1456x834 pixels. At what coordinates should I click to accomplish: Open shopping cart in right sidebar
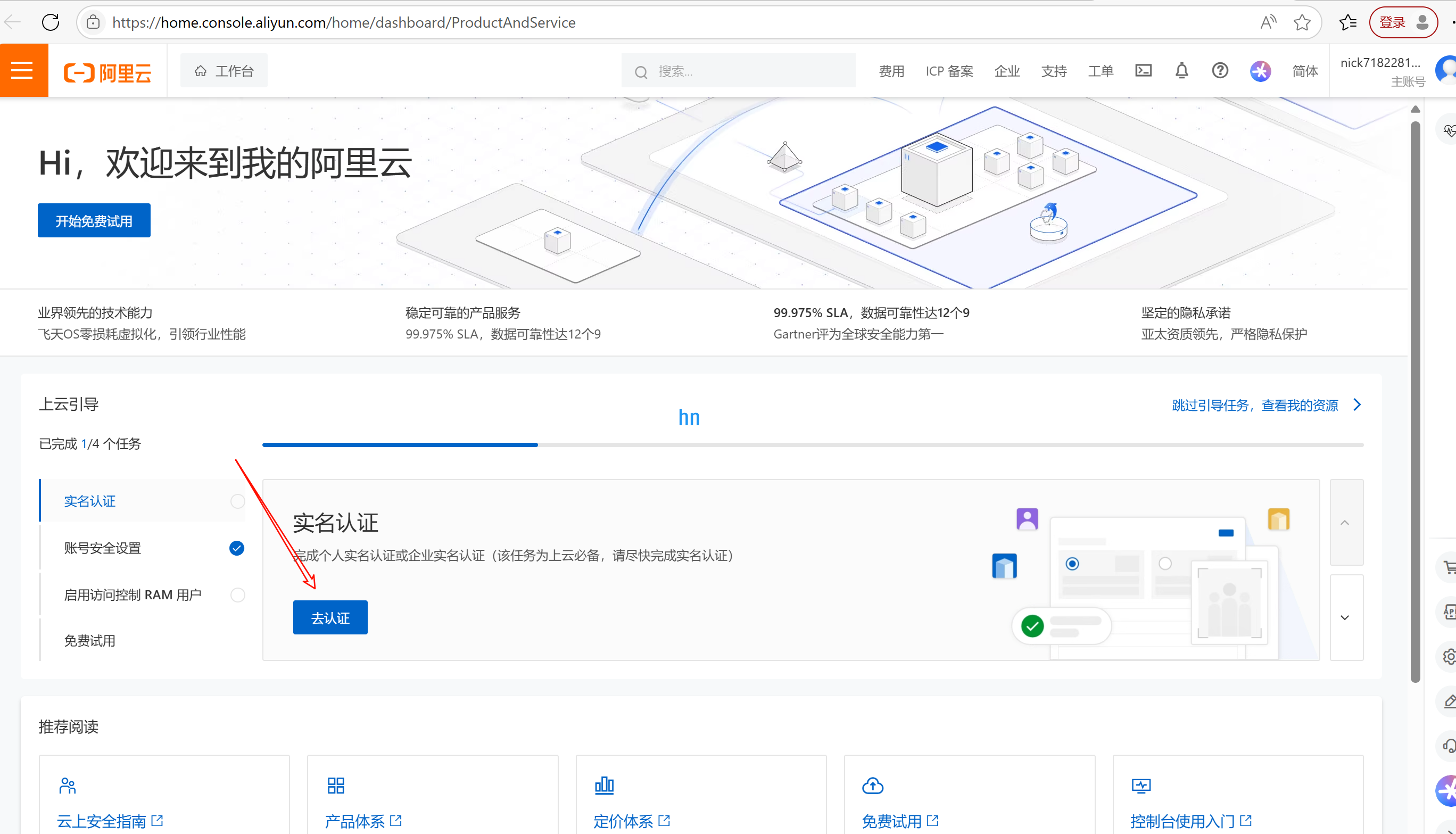click(1449, 567)
